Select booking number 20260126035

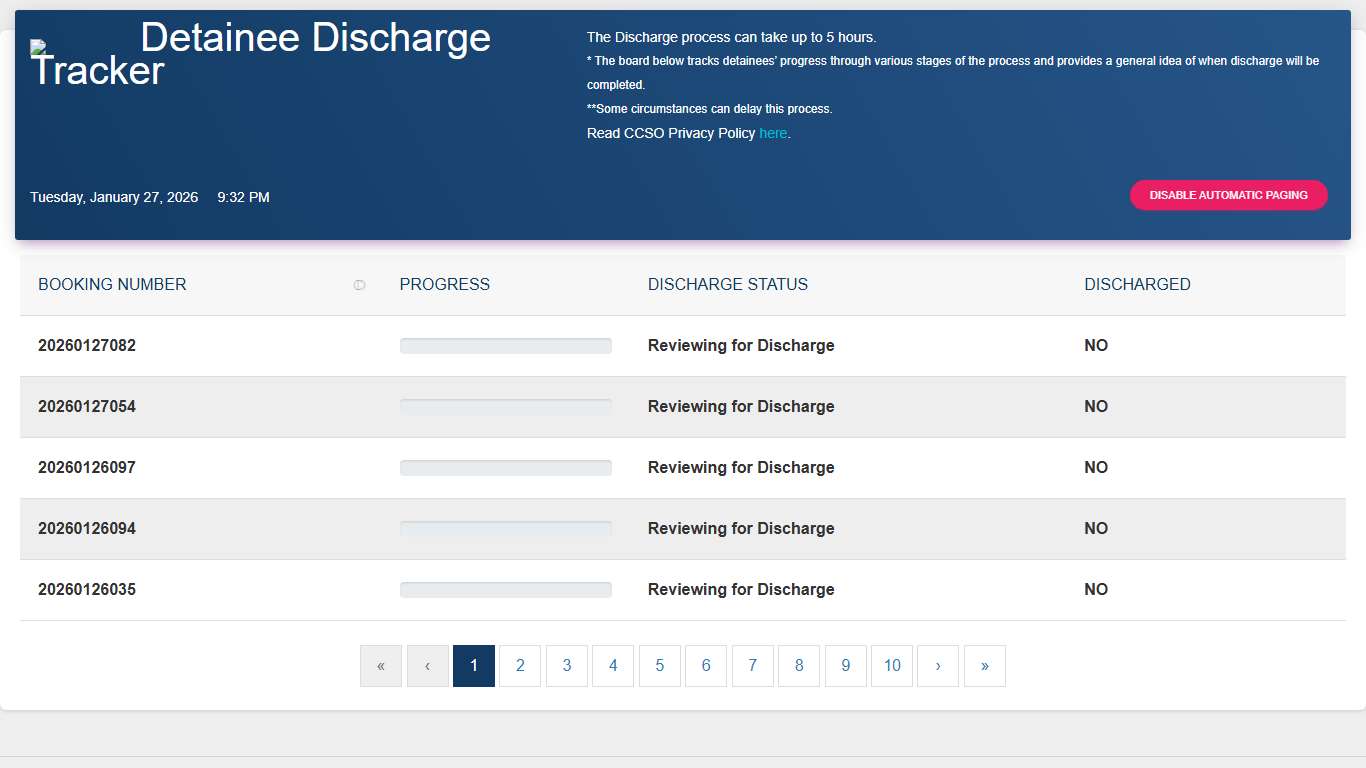click(x=87, y=589)
